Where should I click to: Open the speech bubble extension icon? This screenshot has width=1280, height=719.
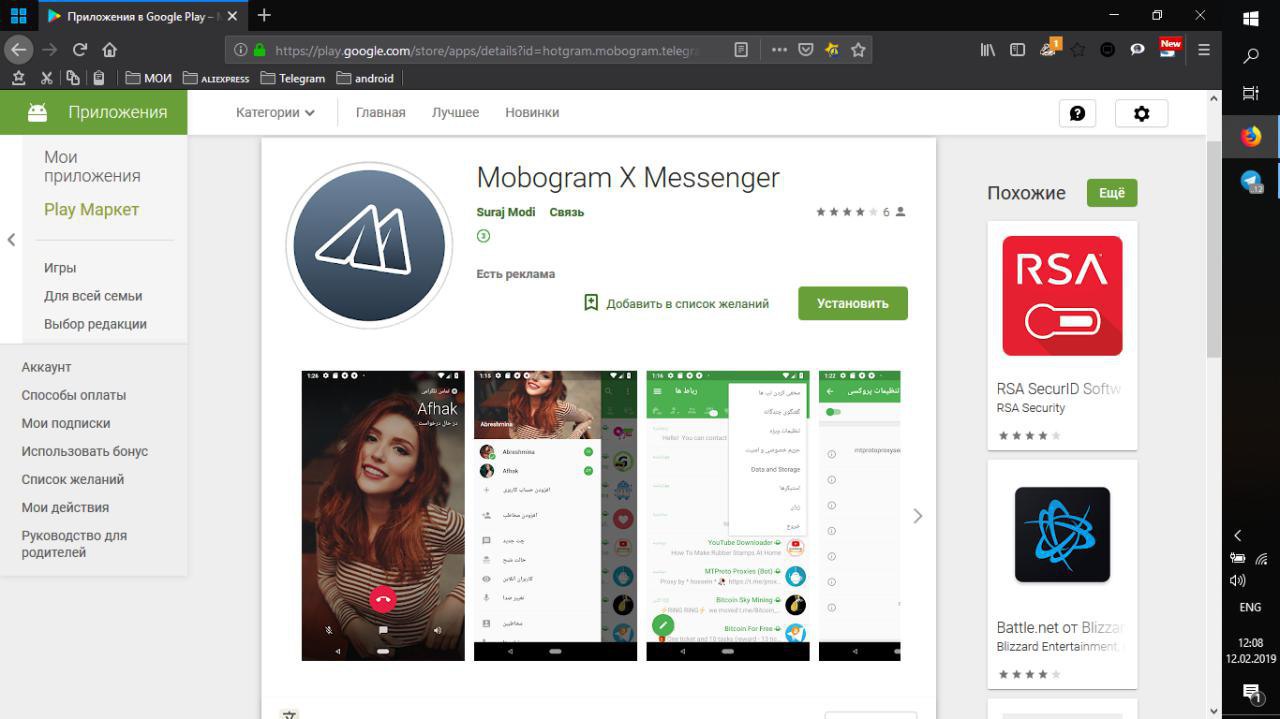(x=1137, y=50)
